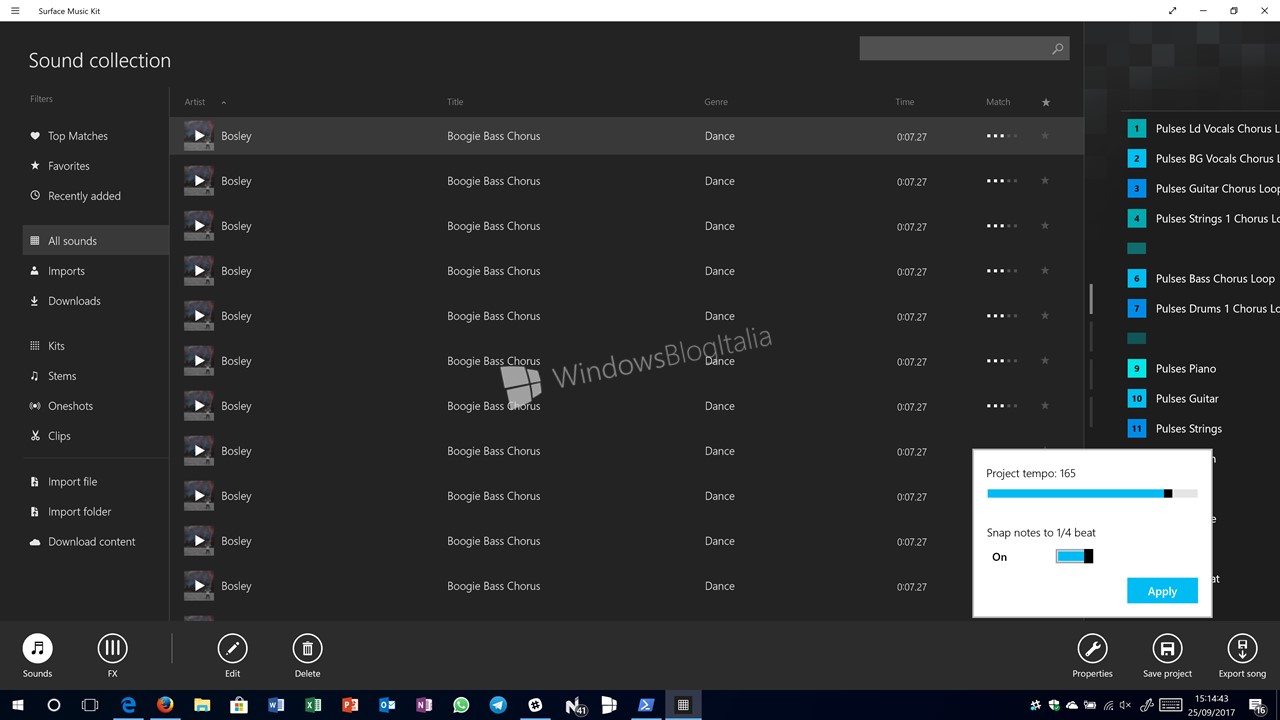Screen dimensions: 1280x720
Task: Play the first Bosley sound preview
Action: [x=199, y=136]
